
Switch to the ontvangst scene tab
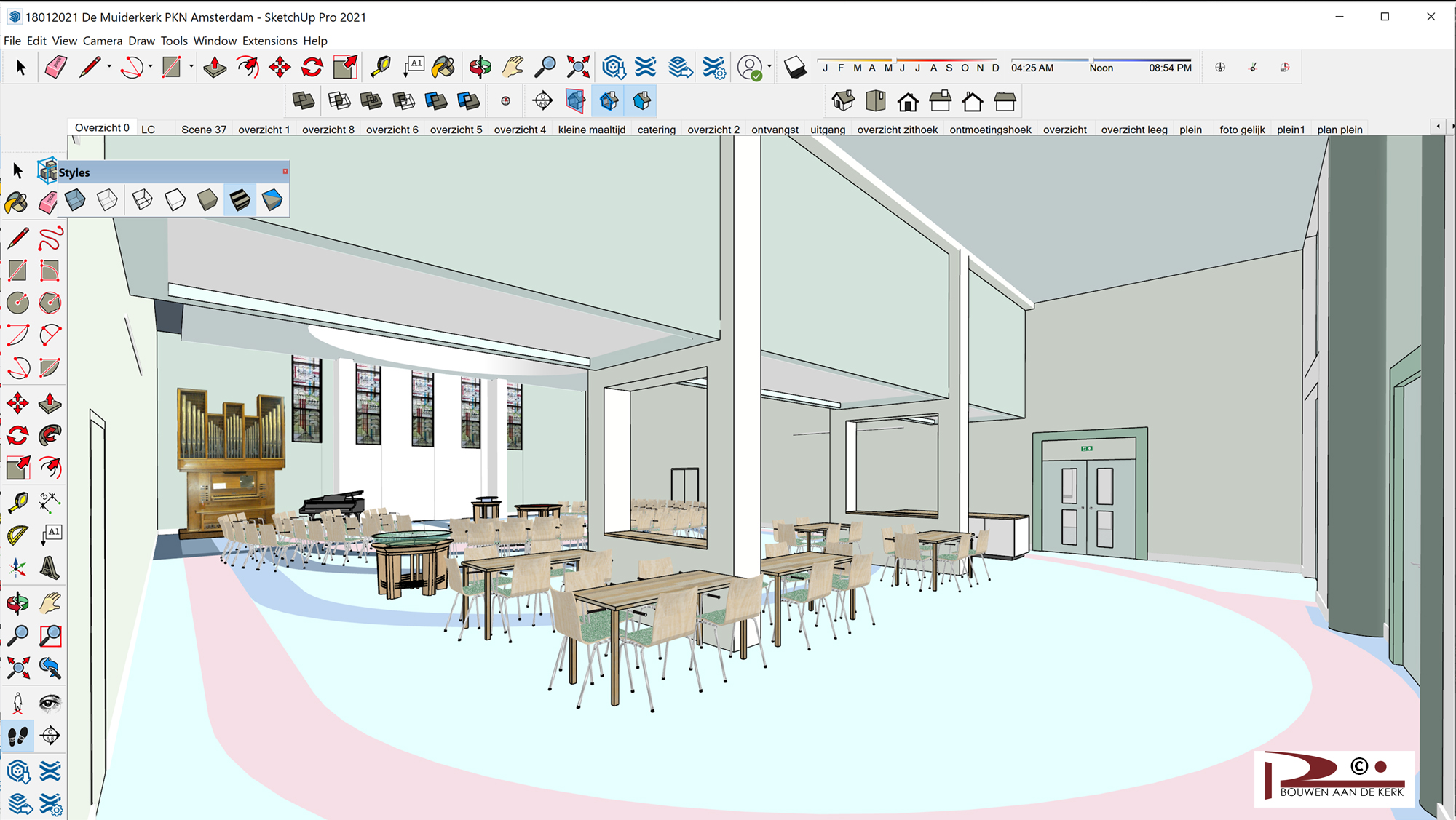click(x=775, y=130)
